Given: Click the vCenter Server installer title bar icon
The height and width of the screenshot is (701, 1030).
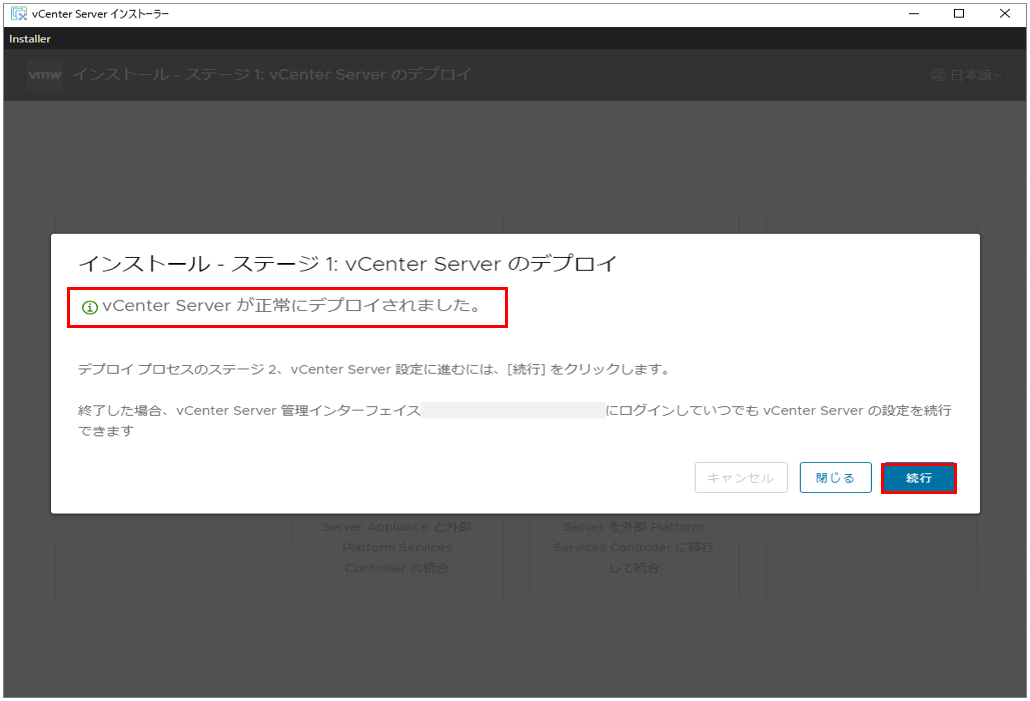Looking at the screenshot, I should (19, 13).
